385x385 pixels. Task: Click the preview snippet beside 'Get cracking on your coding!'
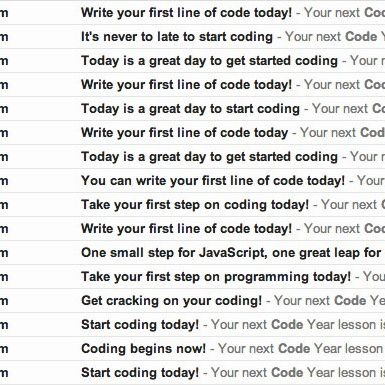329,301
